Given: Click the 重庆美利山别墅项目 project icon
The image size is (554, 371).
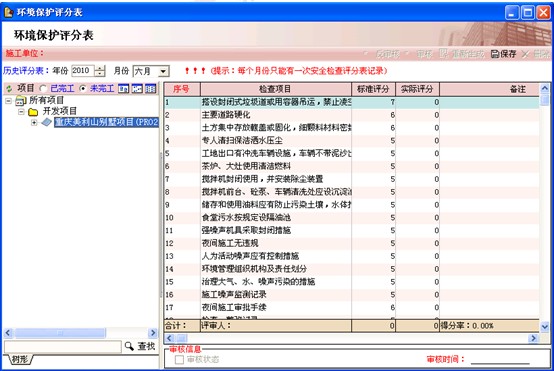Looking at the screenshot, I should [x=47, y=122].
